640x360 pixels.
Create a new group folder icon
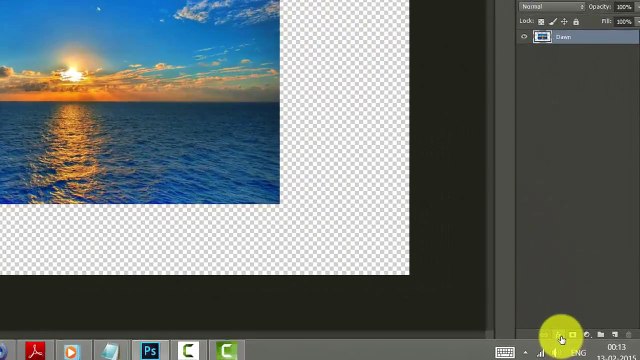[601, 335]
